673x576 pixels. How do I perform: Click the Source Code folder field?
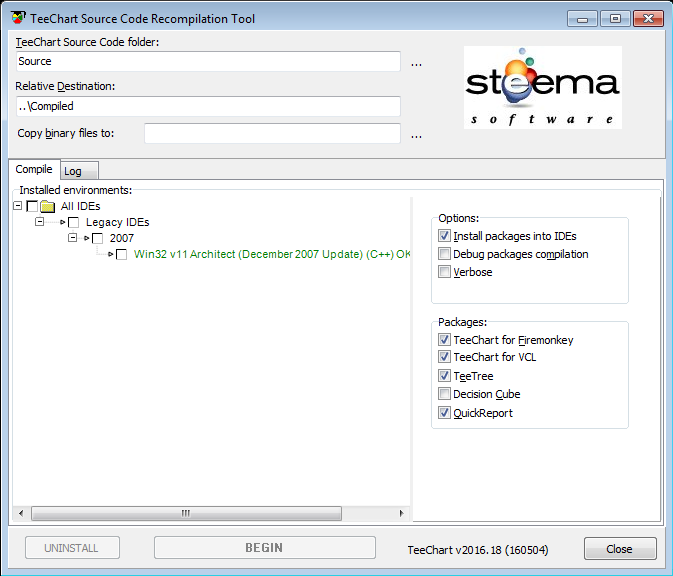[208, 61]
